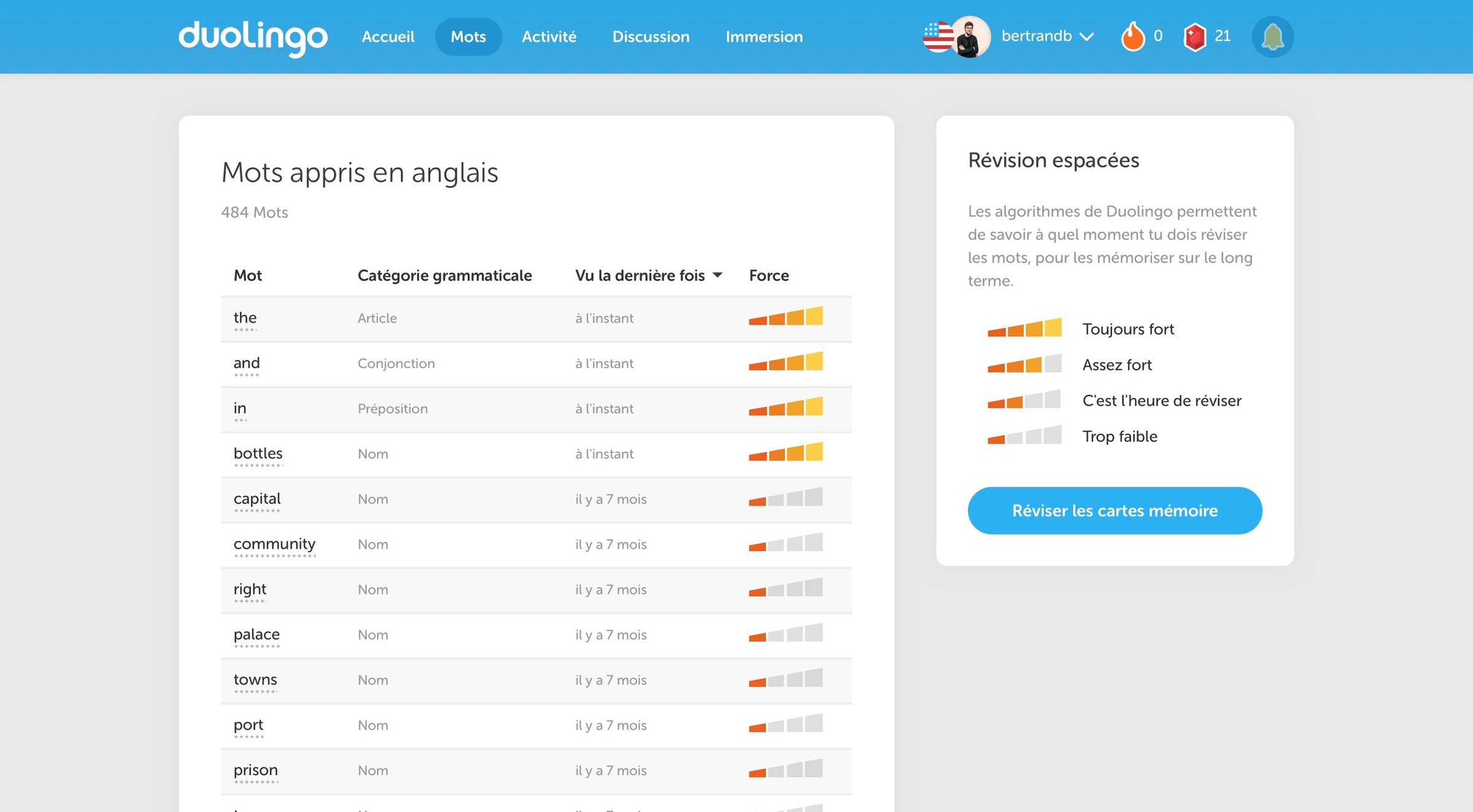The image size is (1473, 812).
Task: Click the strength bars for 'prison'
Action: tap(786, 768)
